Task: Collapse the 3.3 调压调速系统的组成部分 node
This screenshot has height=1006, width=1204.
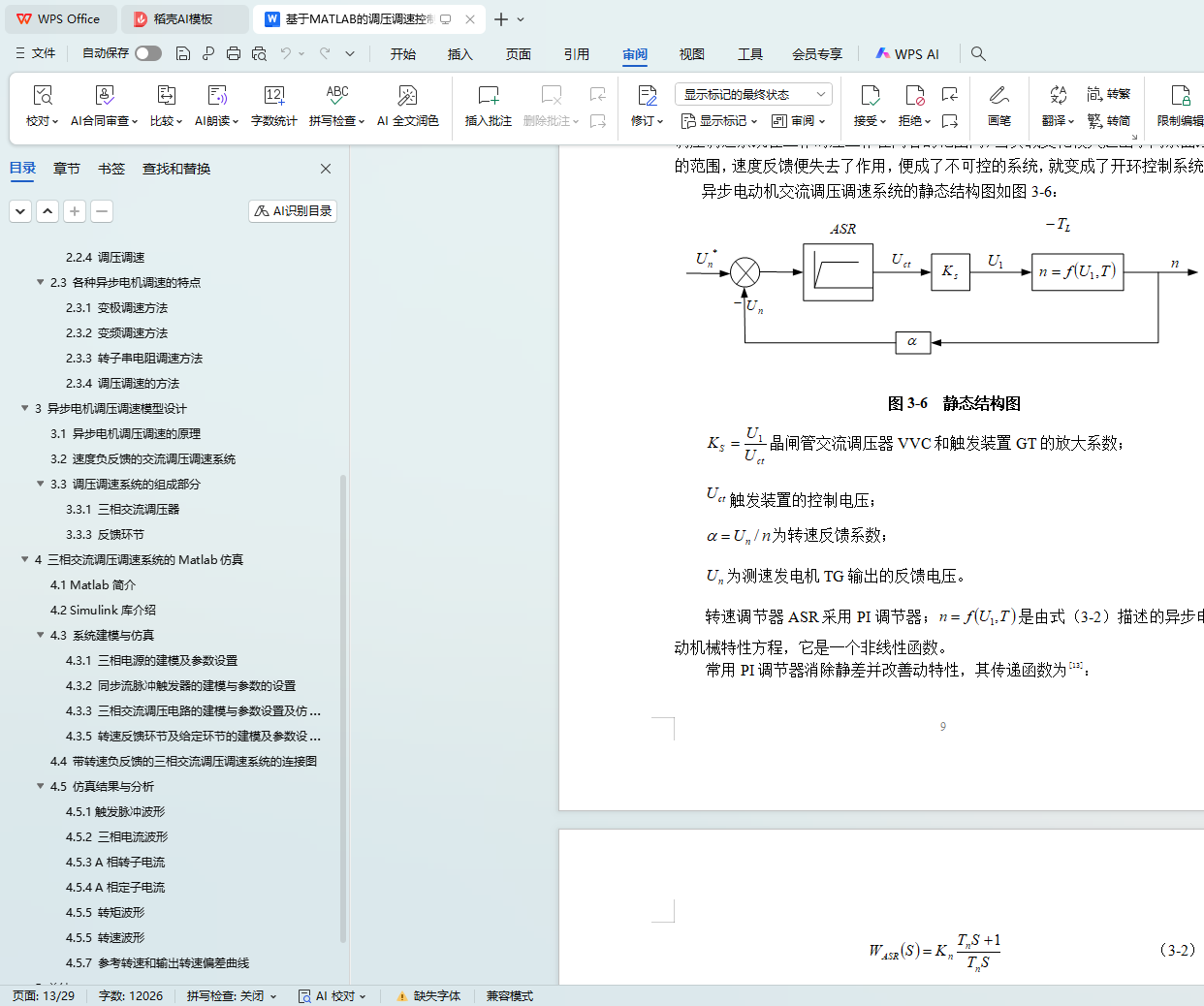Action: [41, 485]
